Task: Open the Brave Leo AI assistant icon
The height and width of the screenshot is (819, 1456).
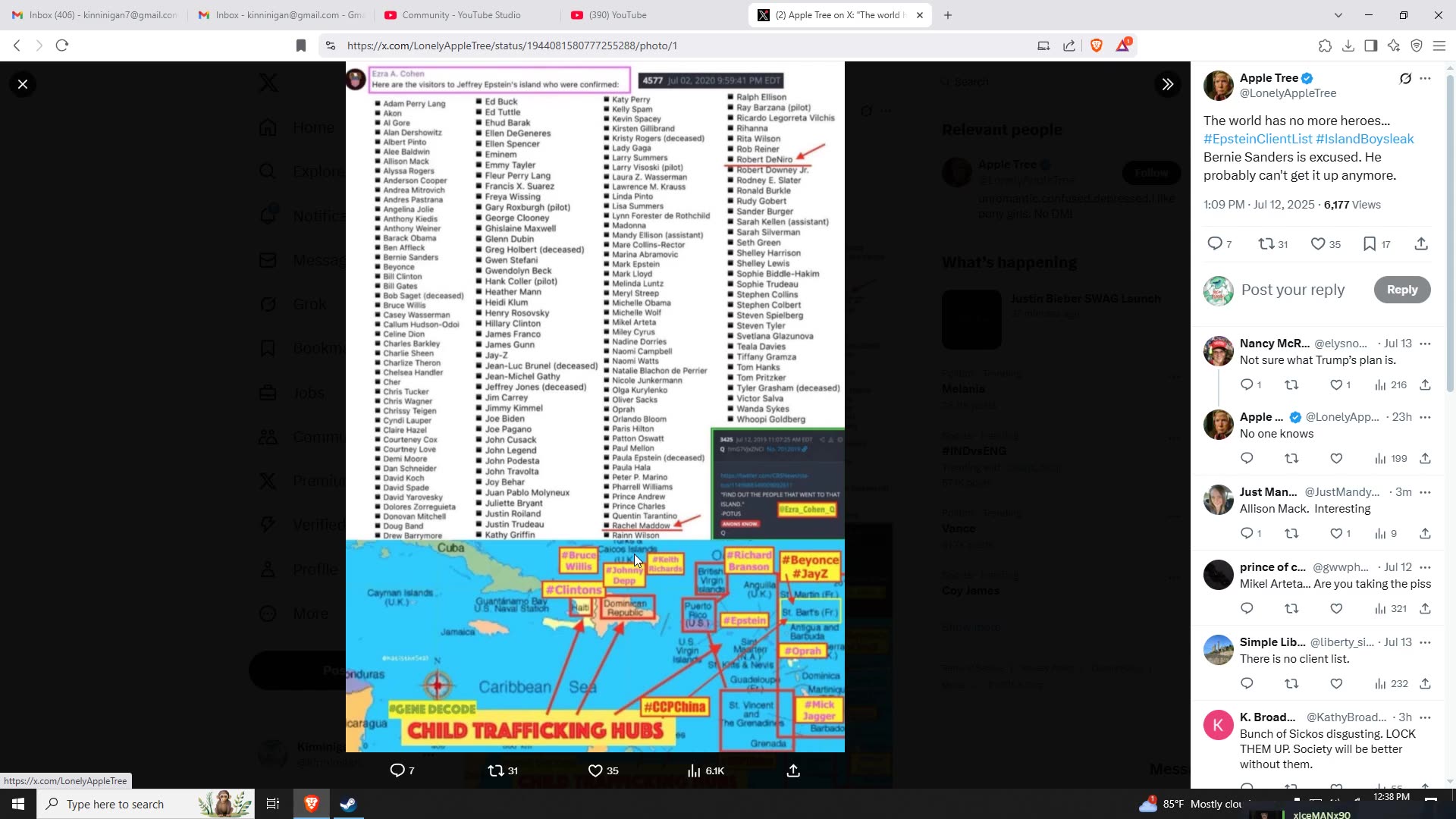Action: (1395, 45)
